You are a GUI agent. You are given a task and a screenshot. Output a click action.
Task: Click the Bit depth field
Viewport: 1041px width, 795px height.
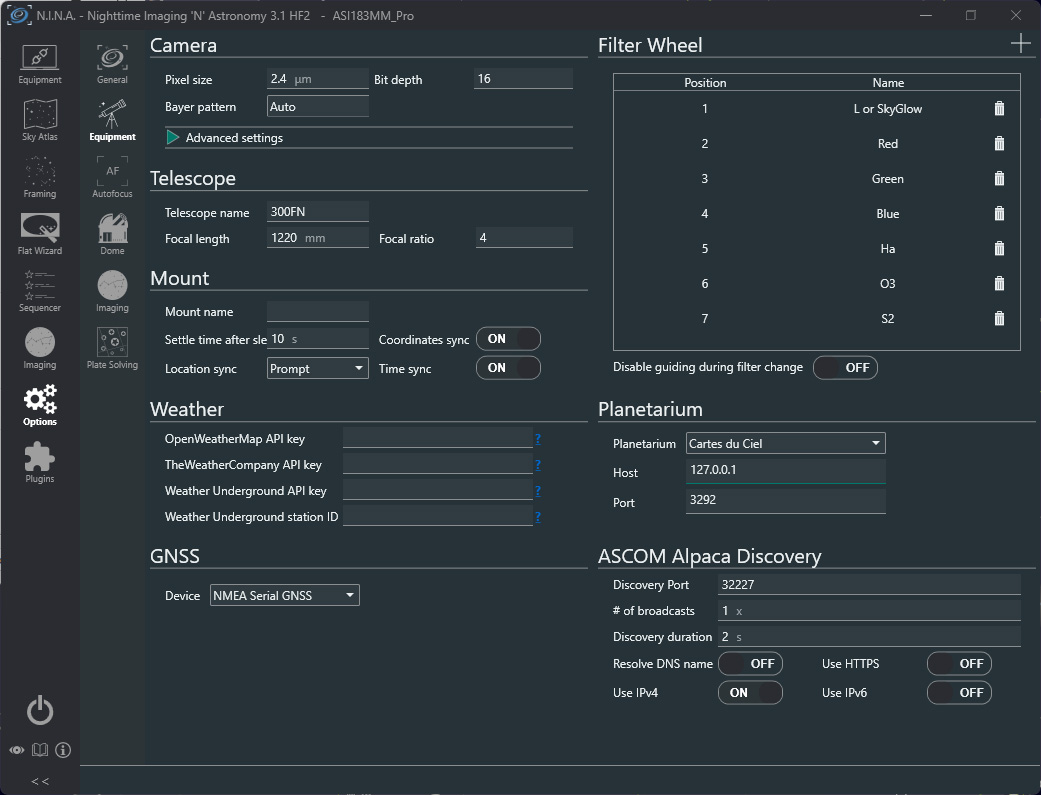pyautogui.click(x=523, y=78)
